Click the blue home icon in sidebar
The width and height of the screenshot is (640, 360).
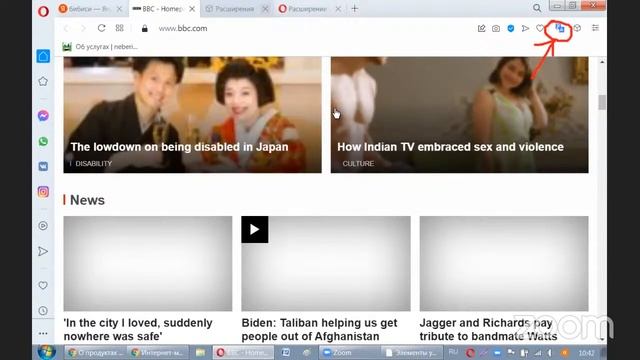click(43, 56)
